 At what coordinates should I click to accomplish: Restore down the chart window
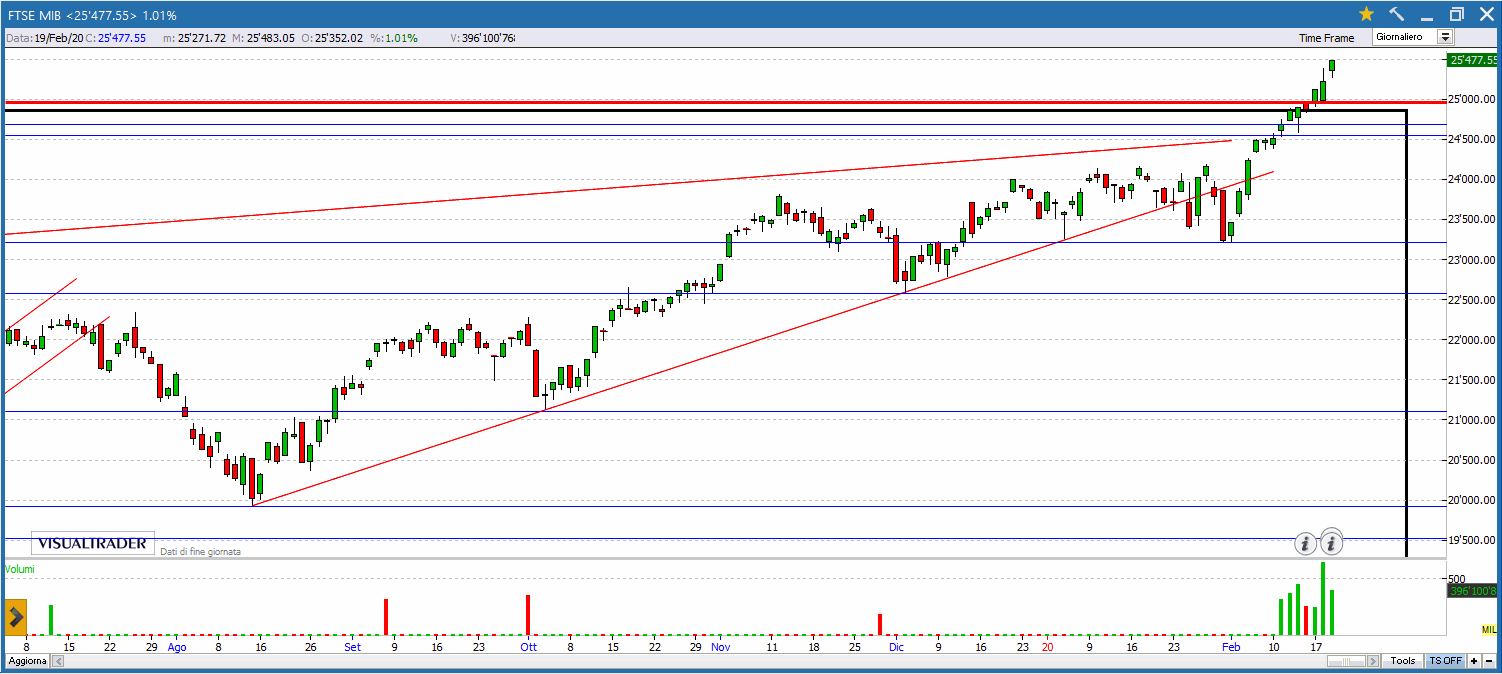point(1457,14)
